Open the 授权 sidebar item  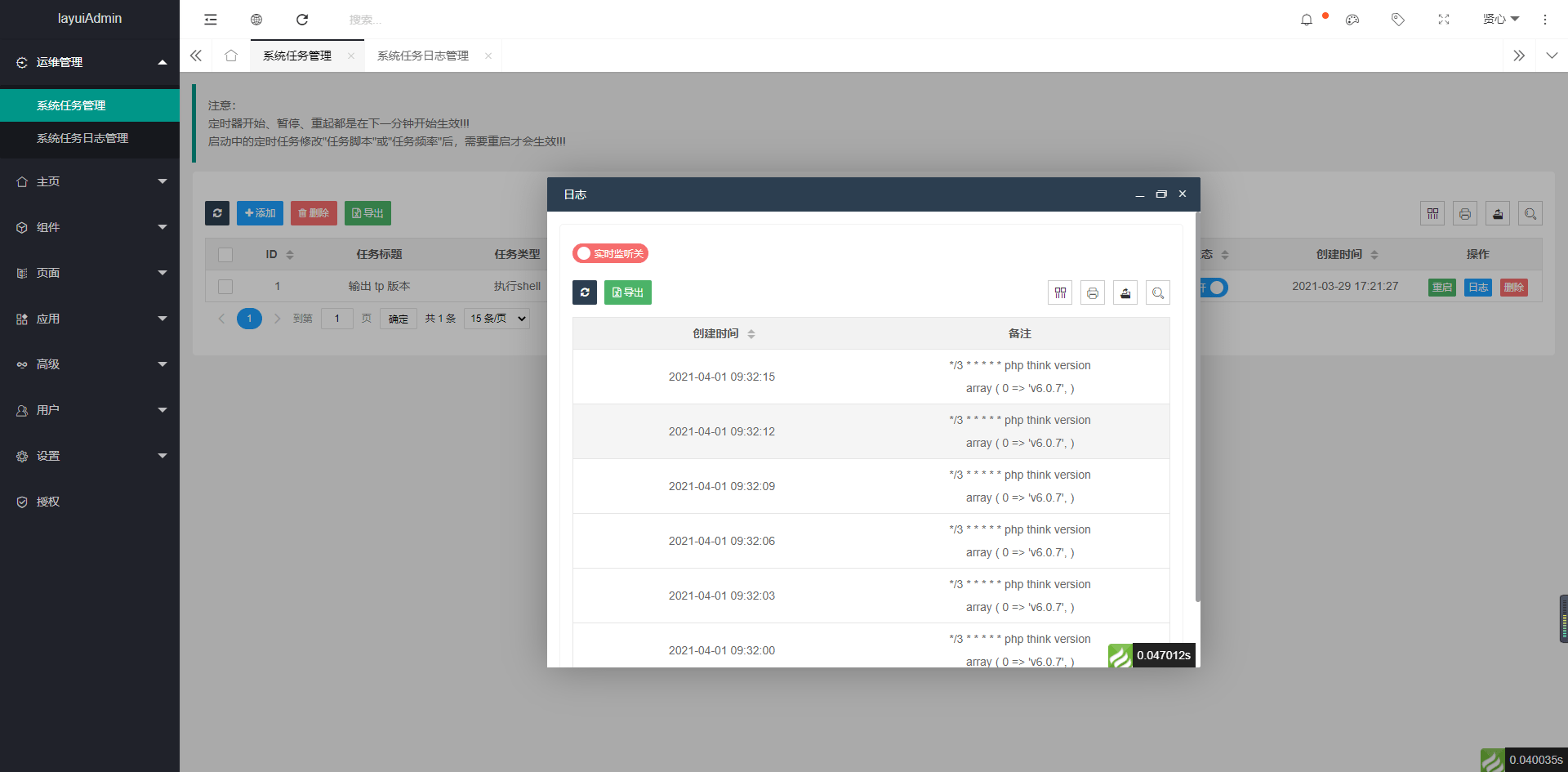[x=90, y=502]
